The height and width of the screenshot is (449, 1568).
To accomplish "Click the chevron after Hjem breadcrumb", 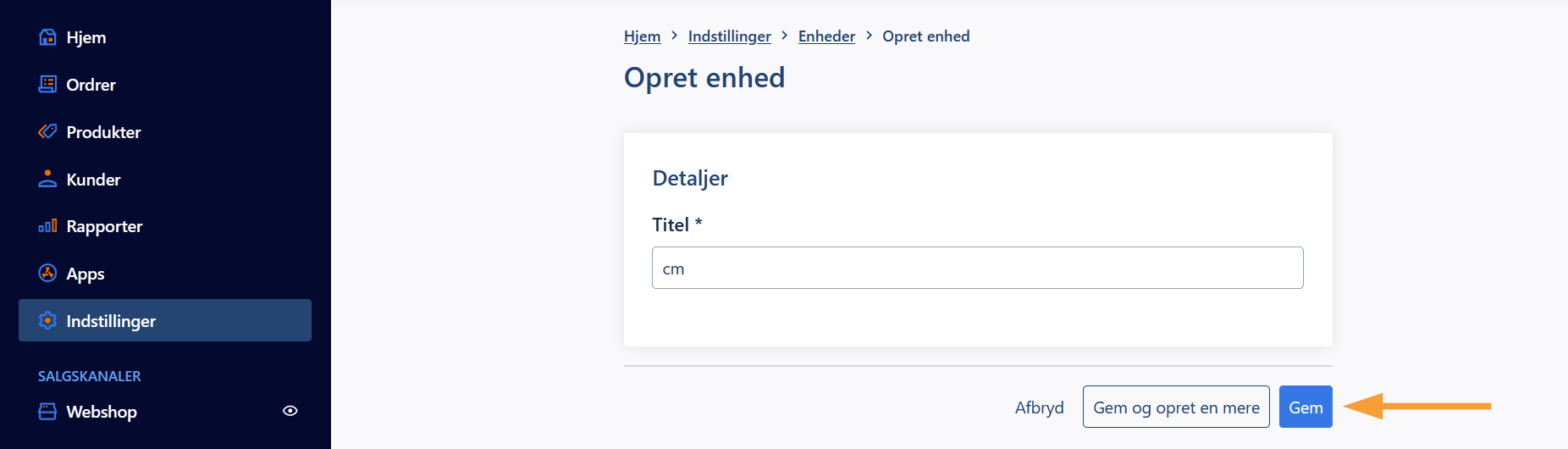I will point(674,36).
